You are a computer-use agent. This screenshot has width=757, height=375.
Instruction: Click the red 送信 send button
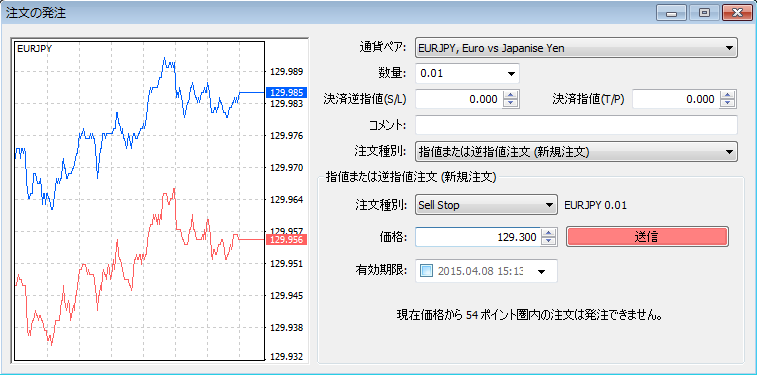pyautogui.click(x=647, y=237)
